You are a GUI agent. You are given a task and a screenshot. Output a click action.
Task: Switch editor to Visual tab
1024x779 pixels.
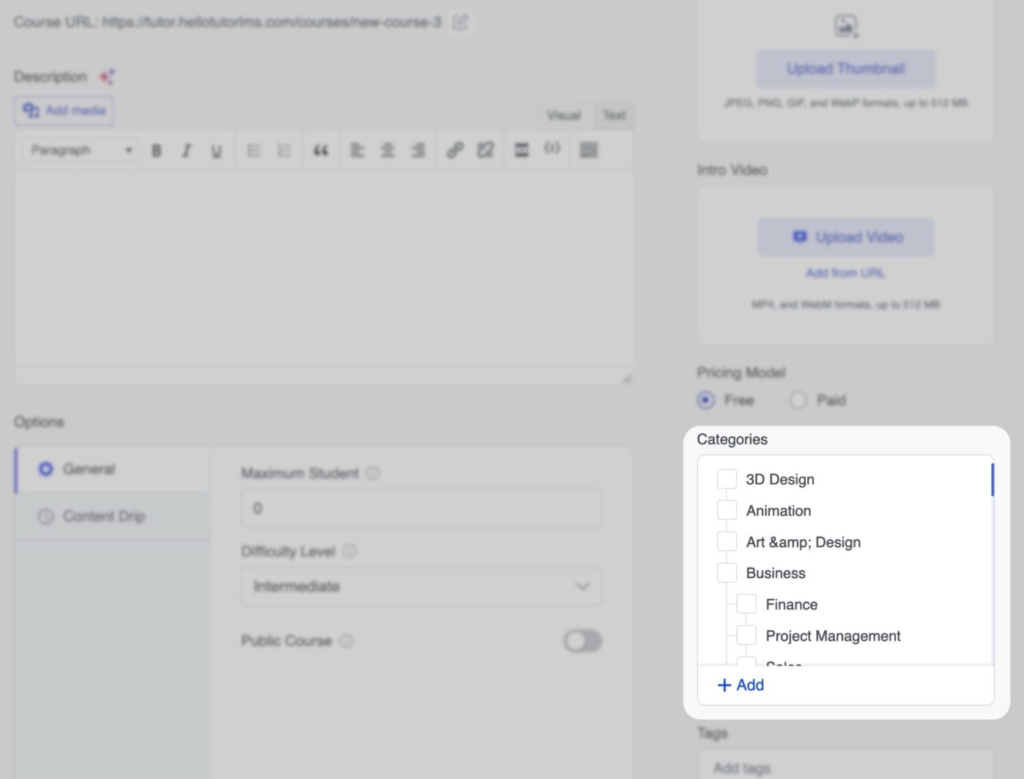[563, 115]
